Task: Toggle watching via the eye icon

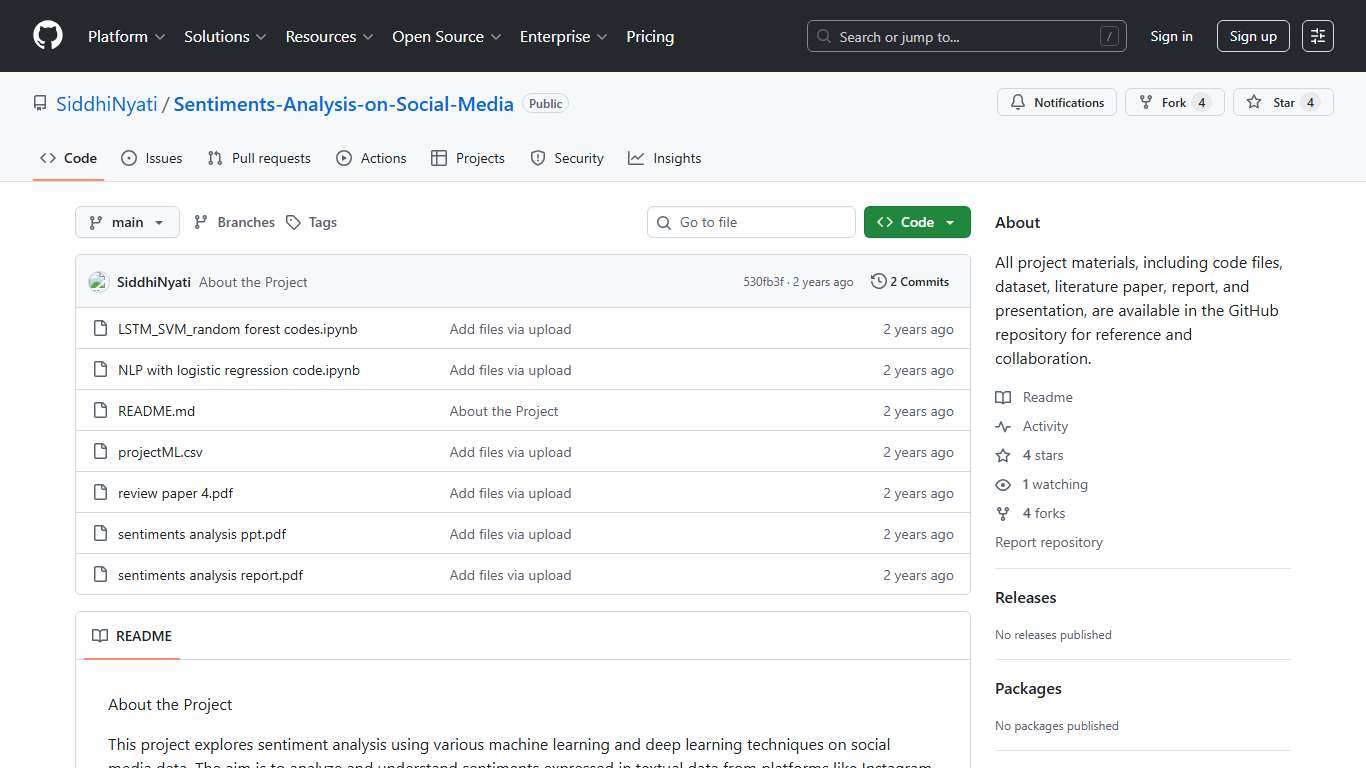Action: click(x=1003, y=484)
